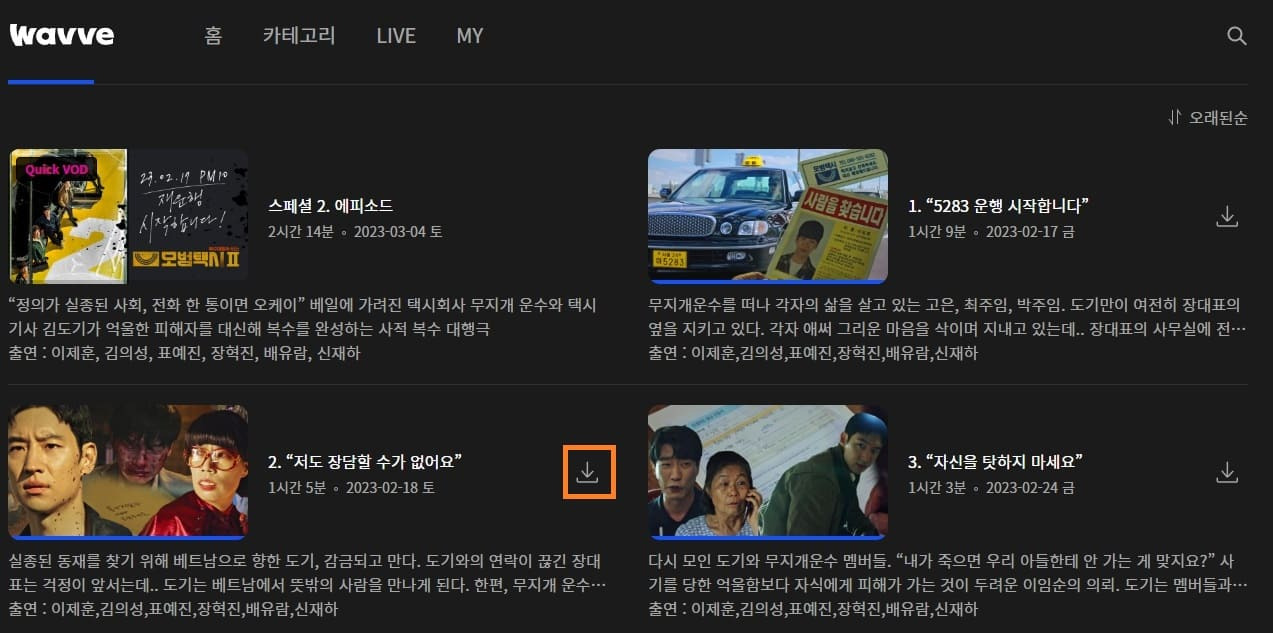1273x633 pixels.
Task: Open the 홈 menu item
Action: 211,34
